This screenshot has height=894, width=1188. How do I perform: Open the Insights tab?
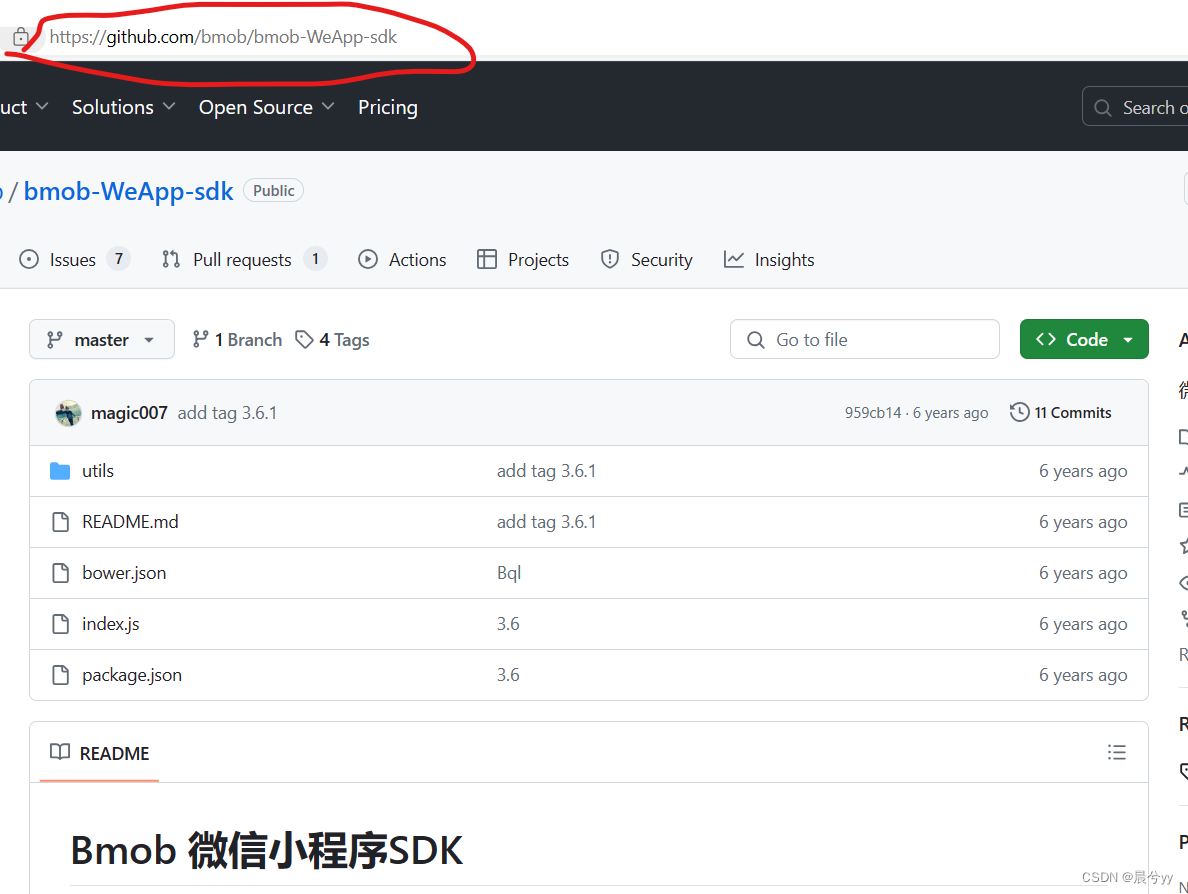tap(769, 260)
